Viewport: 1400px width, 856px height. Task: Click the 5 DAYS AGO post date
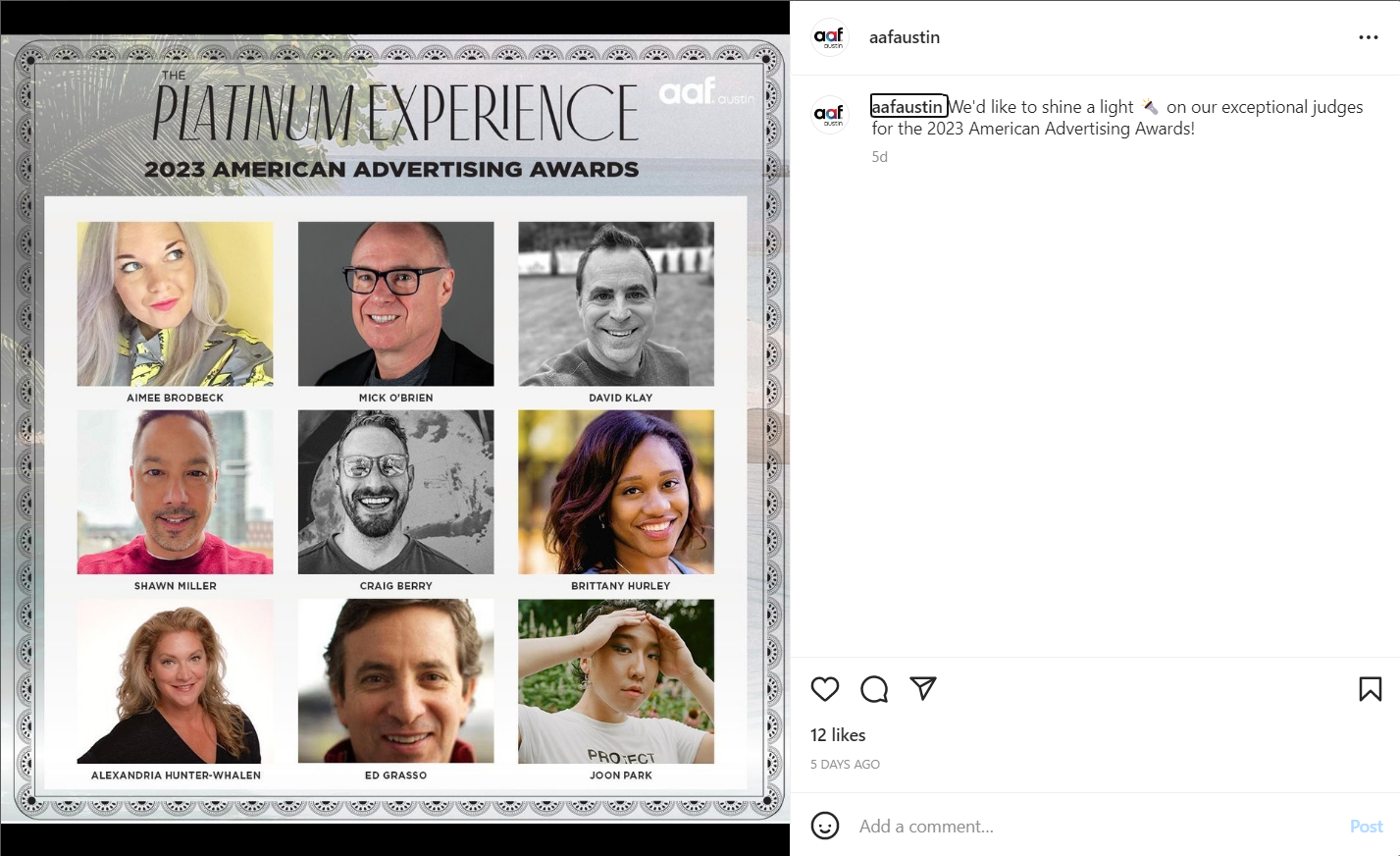click(846, 765)
